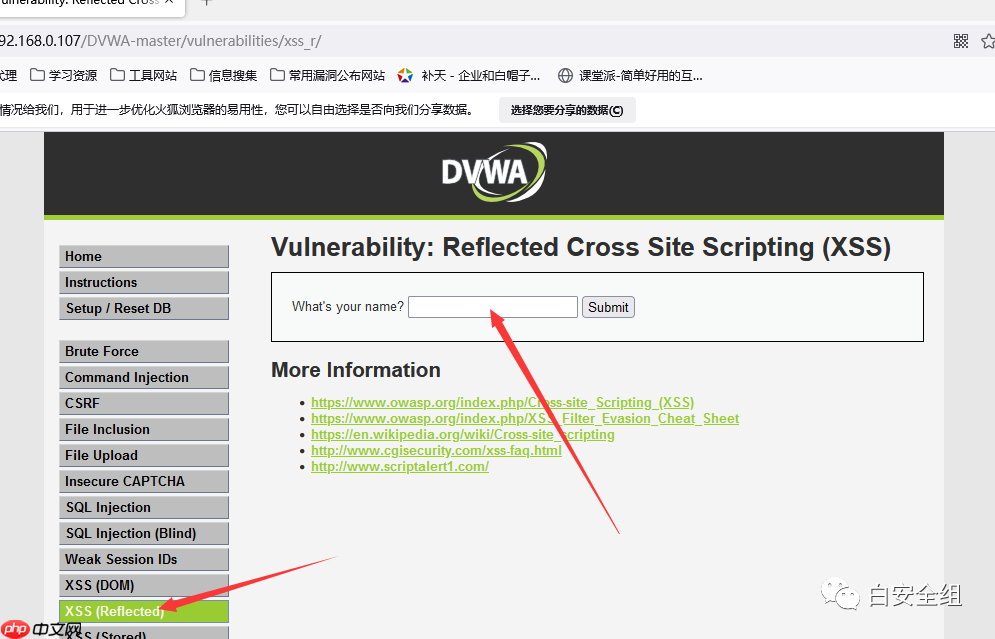This screenshot has width=995, height=639.
Task: Go to Home in the sidebar
Action: coord(144,256)
